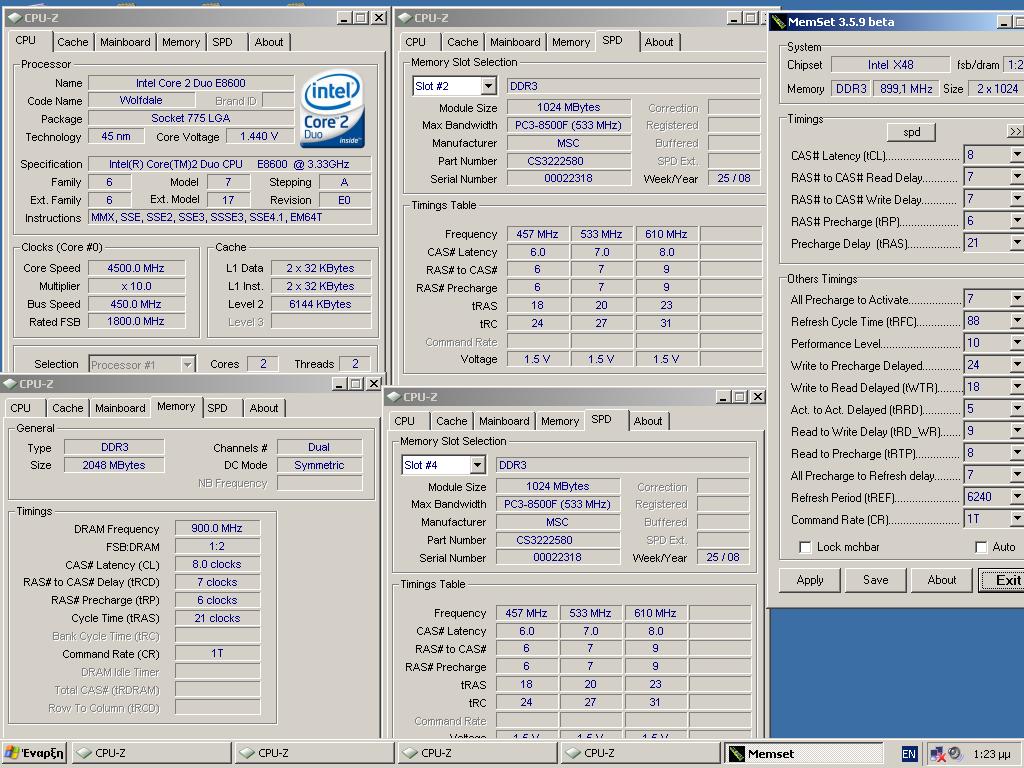Click the Intel Core 2 Duo logo
The image size is (1024, 768).
pos(332,109)
